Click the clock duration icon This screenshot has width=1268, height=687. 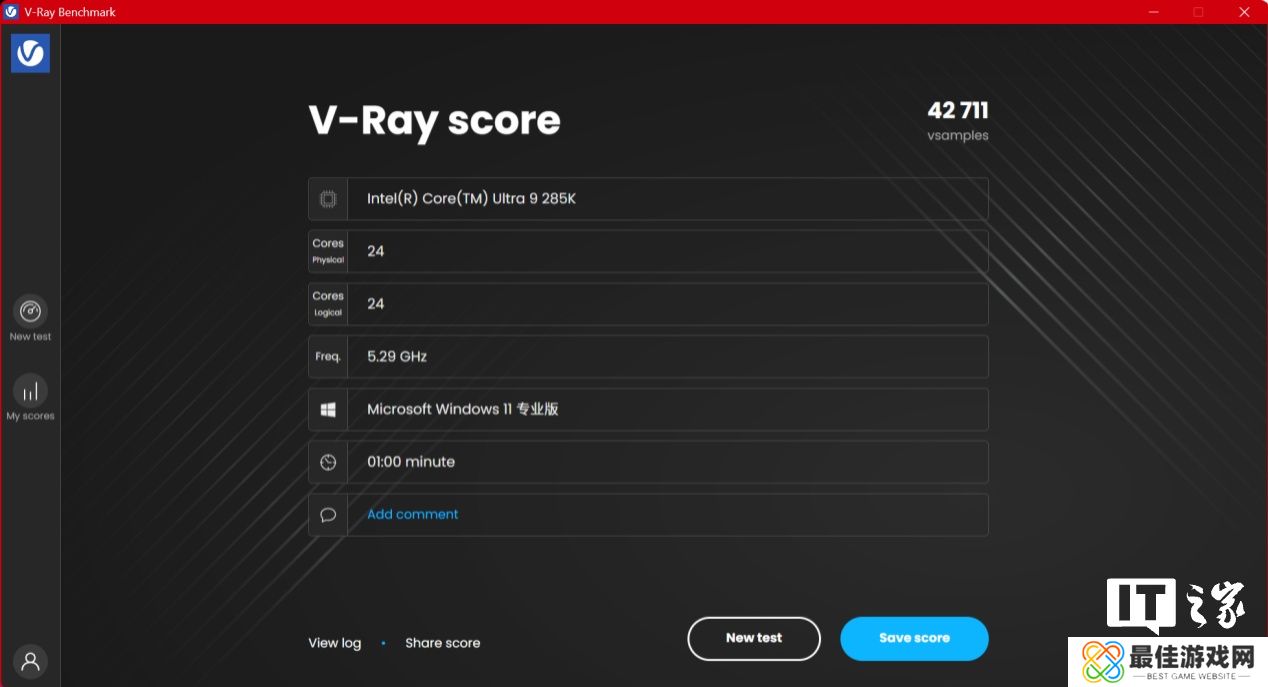pos(327,462)
